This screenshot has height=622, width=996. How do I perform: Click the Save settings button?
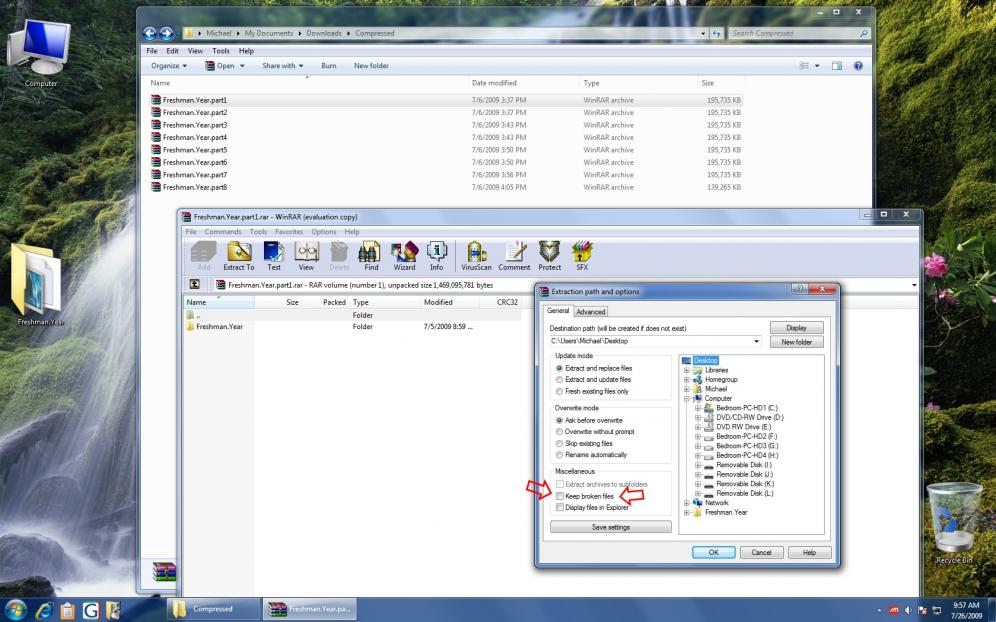point(610,527)
